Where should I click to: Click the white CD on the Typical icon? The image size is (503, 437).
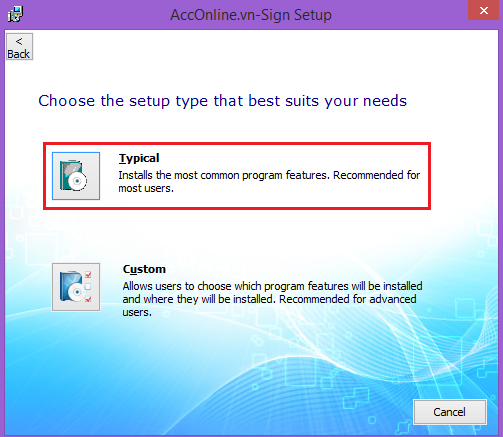[x=77, y=181]
